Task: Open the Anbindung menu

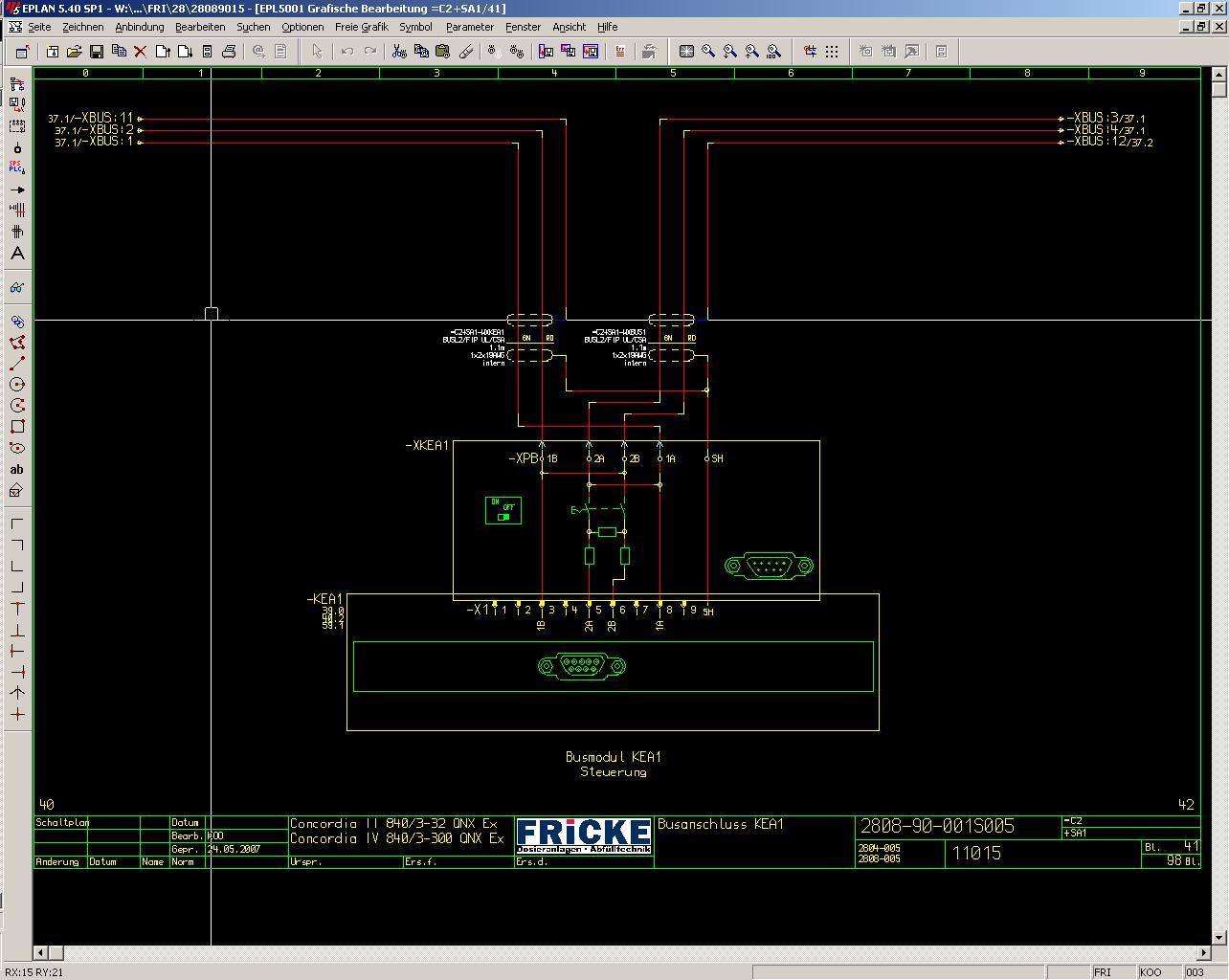Action: (x=140, y=27)
